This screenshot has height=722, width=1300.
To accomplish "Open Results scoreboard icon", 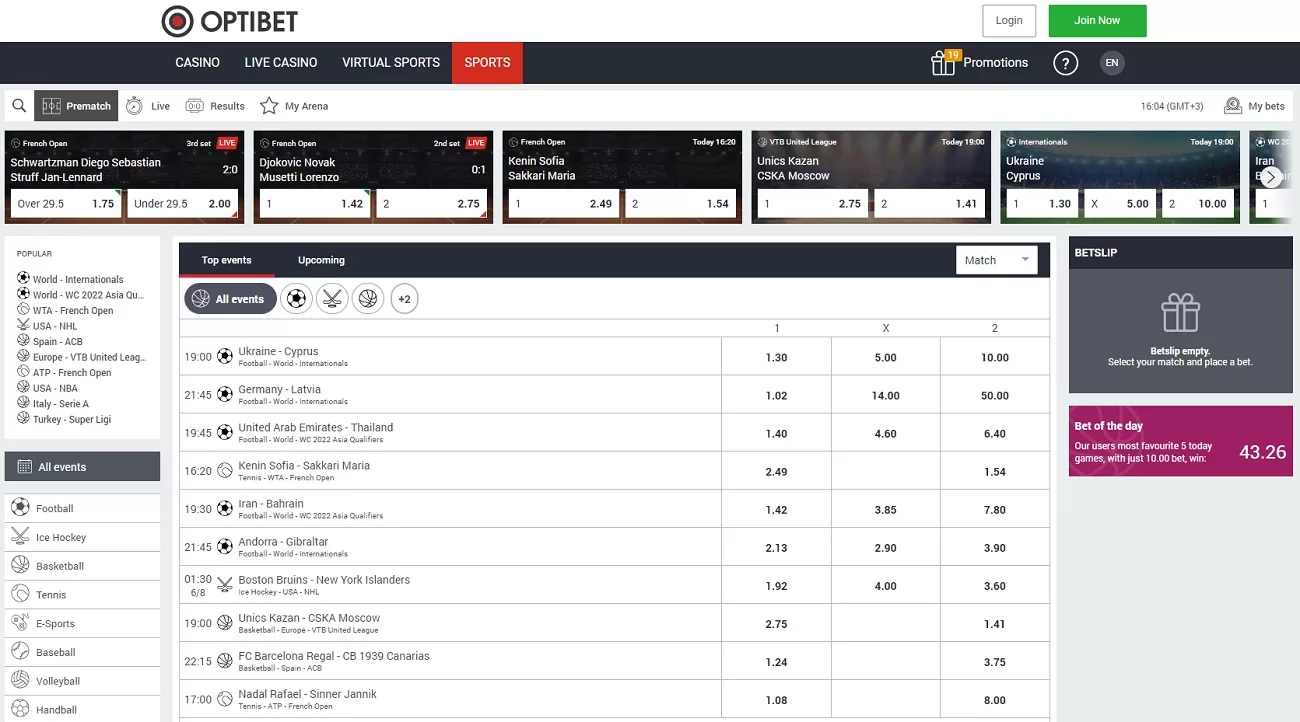I will tap(194, 105).
